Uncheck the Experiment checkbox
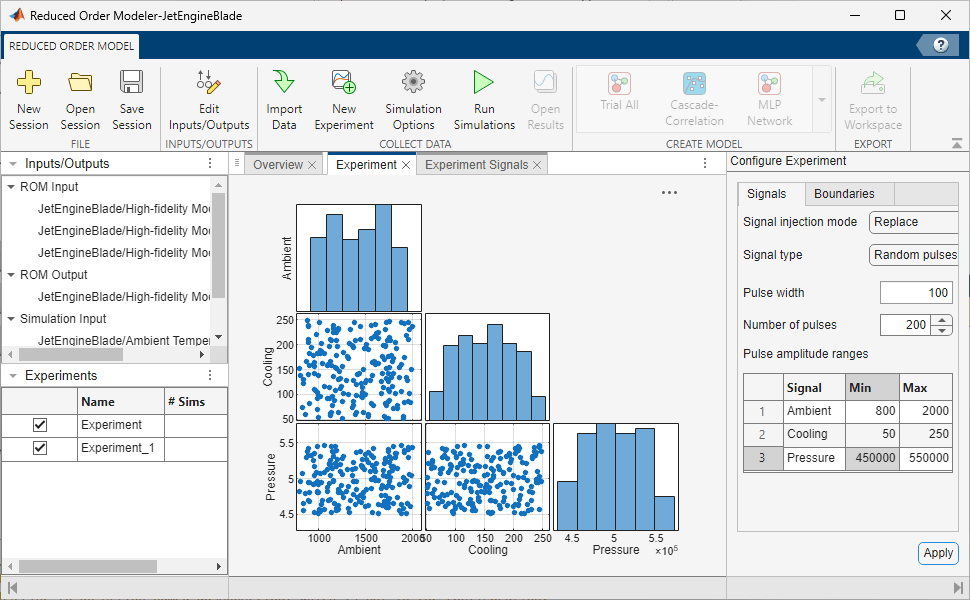 click(x=38, y=424)
